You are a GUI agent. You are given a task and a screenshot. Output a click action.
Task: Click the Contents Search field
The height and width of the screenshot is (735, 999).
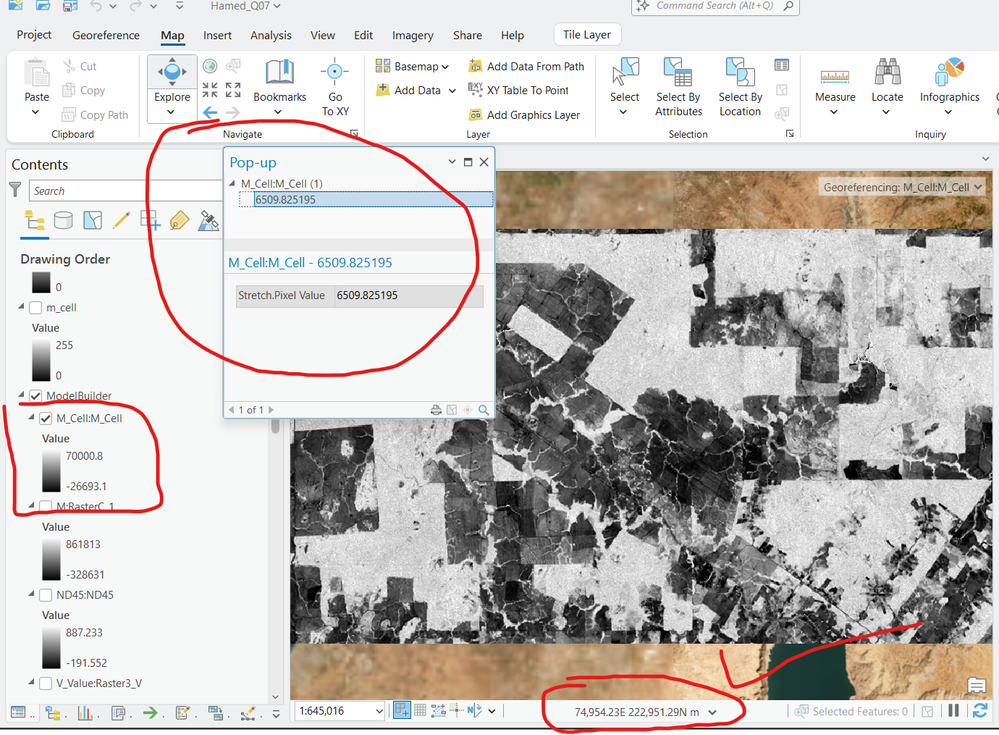(x=126, y=190)
